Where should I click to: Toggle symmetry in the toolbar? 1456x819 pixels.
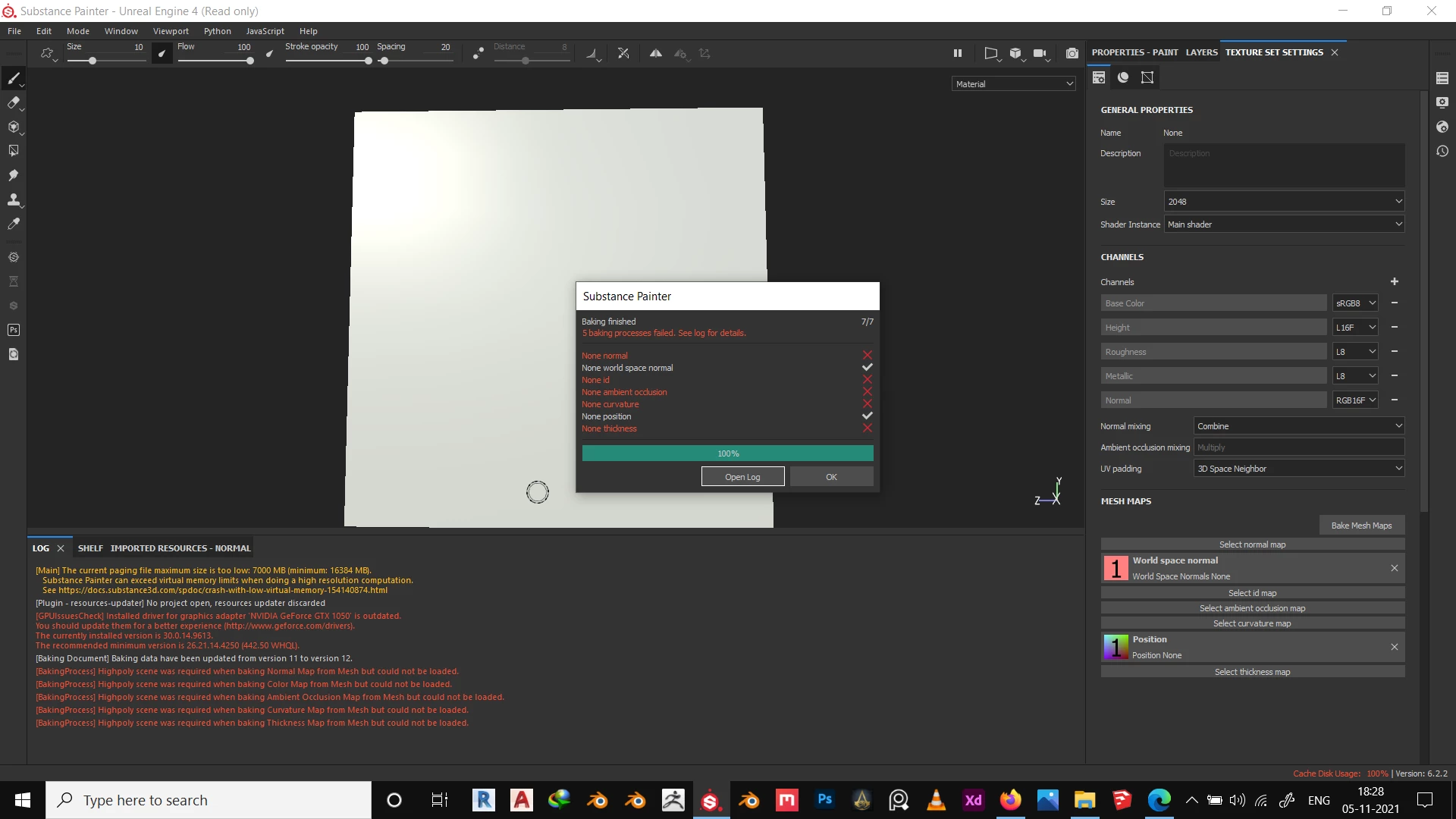pyautogui.click(x=656, y=53)
